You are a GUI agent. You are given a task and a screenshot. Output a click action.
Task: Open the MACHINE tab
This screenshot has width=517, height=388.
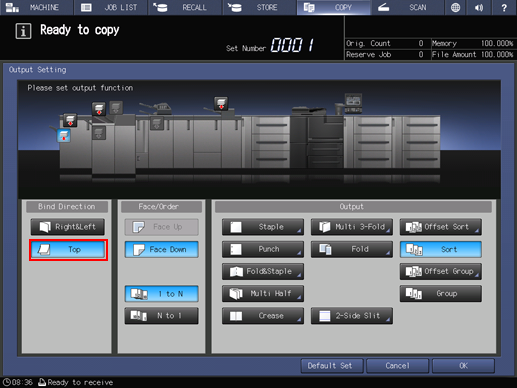(37, 7)
